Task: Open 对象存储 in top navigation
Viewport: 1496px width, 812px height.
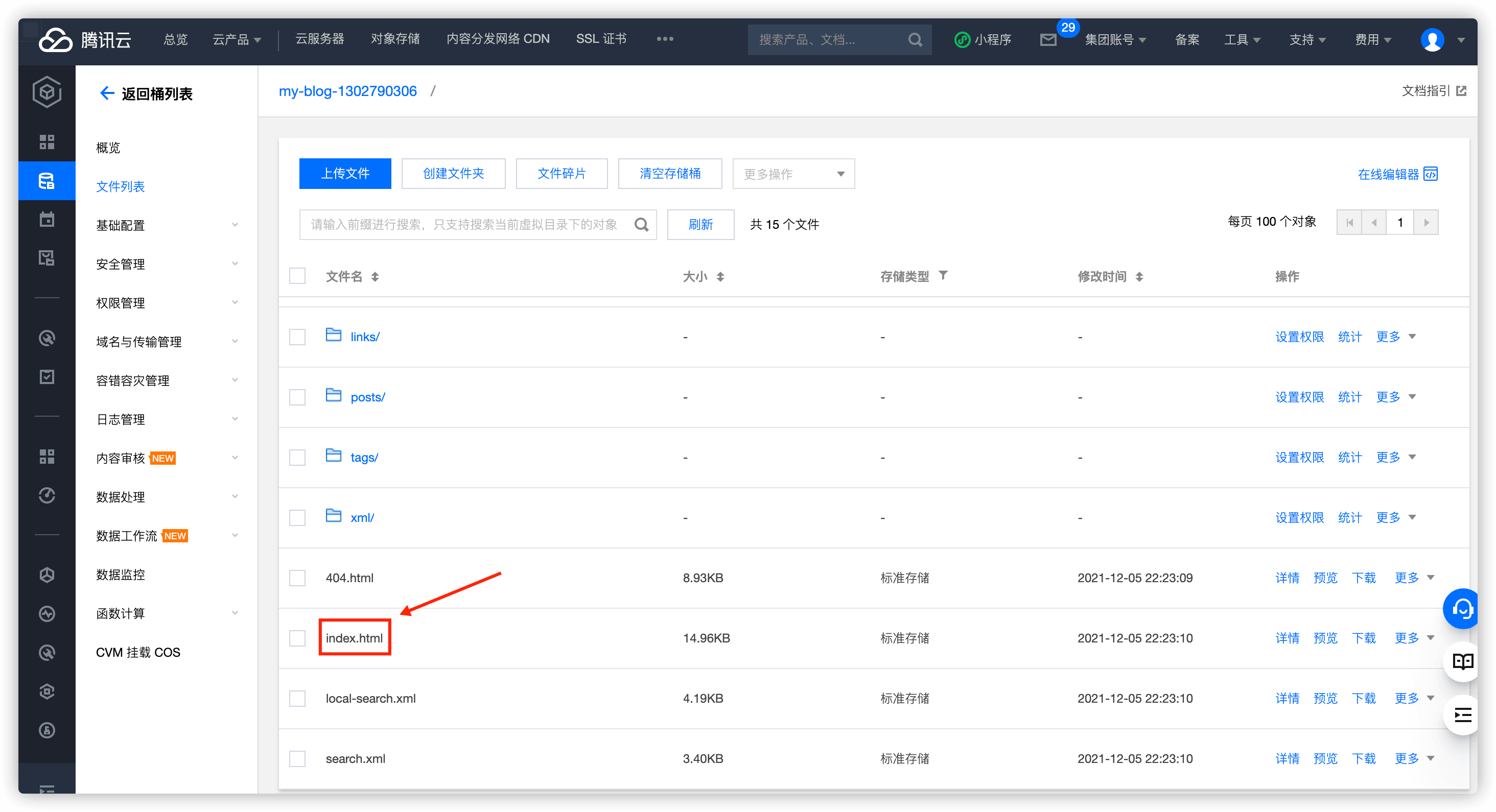Action: tap(395, 39)
